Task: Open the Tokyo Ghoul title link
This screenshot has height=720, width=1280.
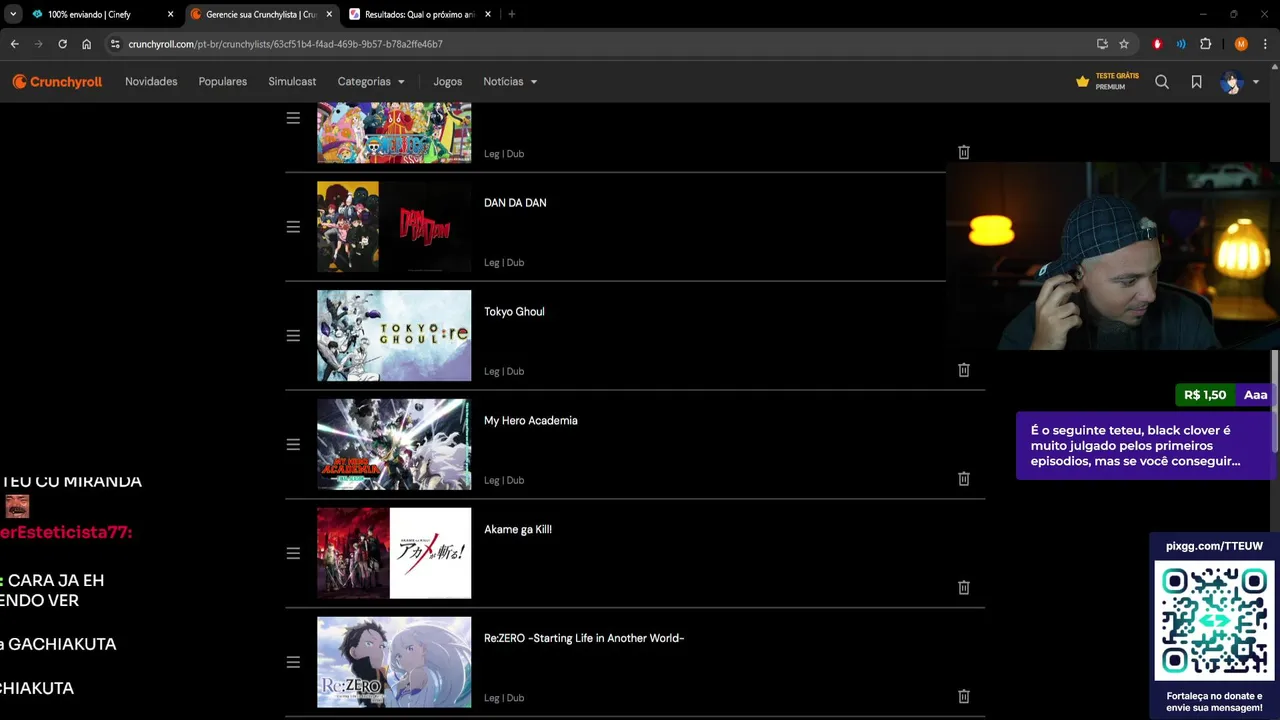Action: [x=514, y=312]
